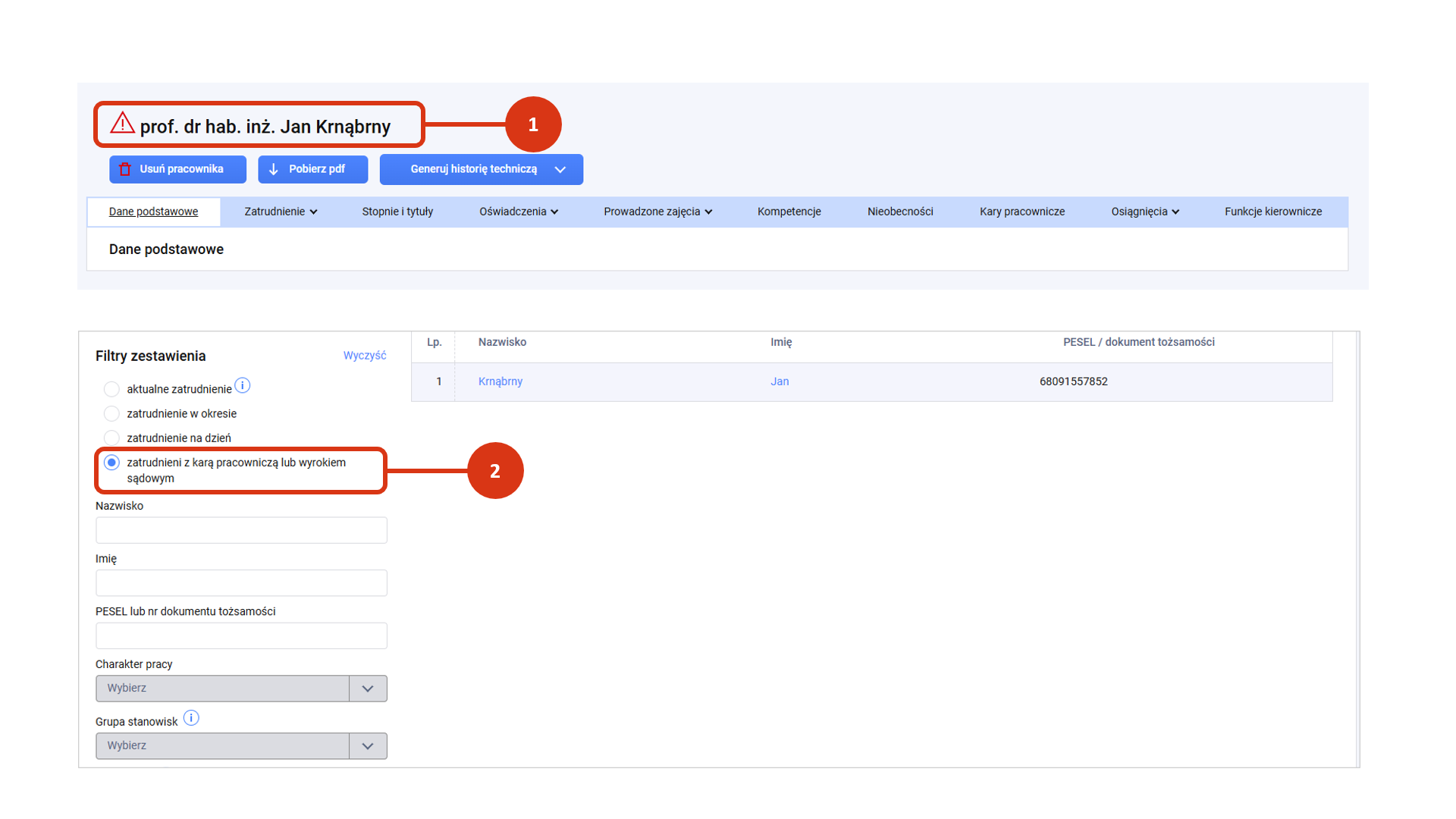
Task: Select the aktualne zatrudnienie radio button
Action: (111, 389)
